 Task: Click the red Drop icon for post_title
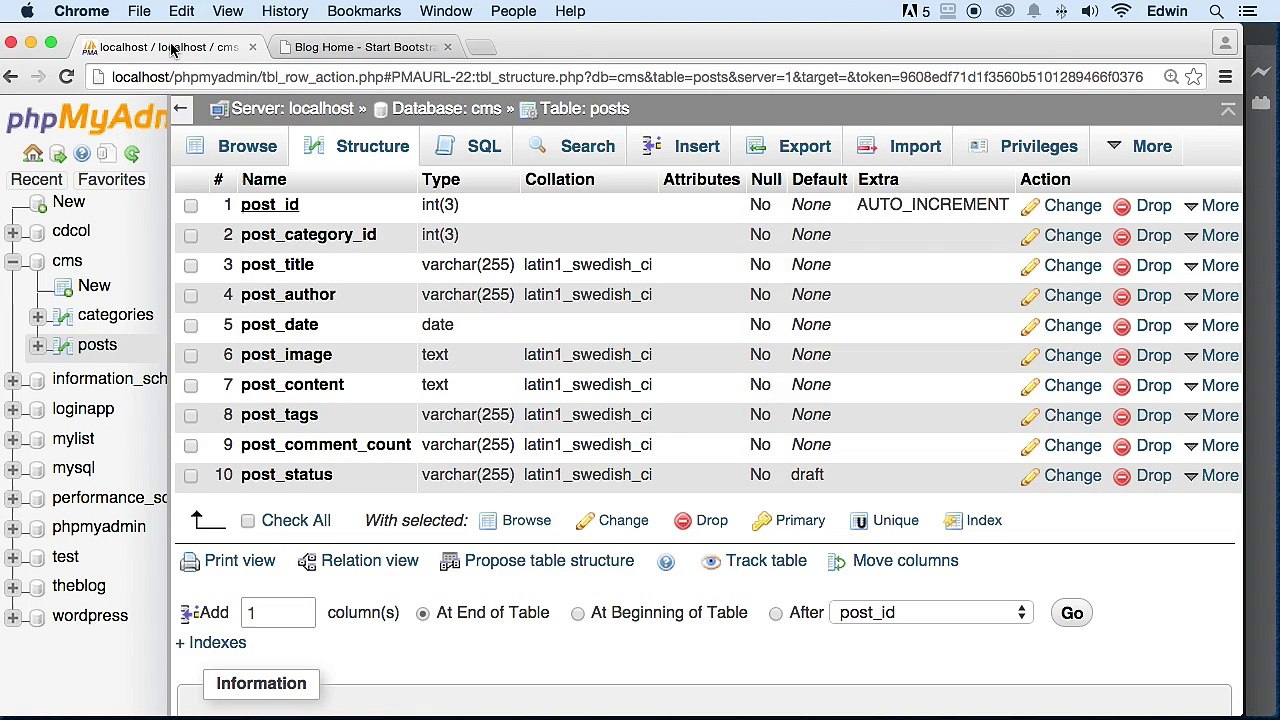[1122, 266]
